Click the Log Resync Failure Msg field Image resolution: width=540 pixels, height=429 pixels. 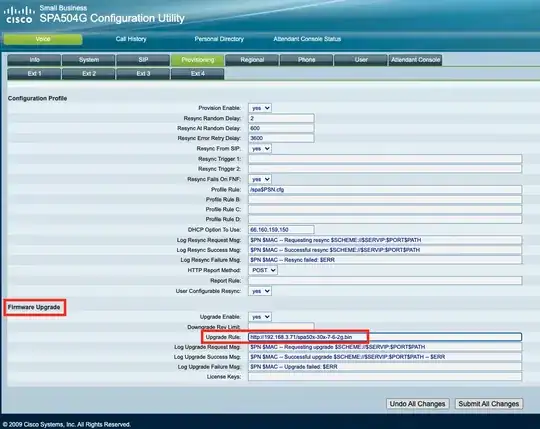pyautogui.click(x=385, y=260)
